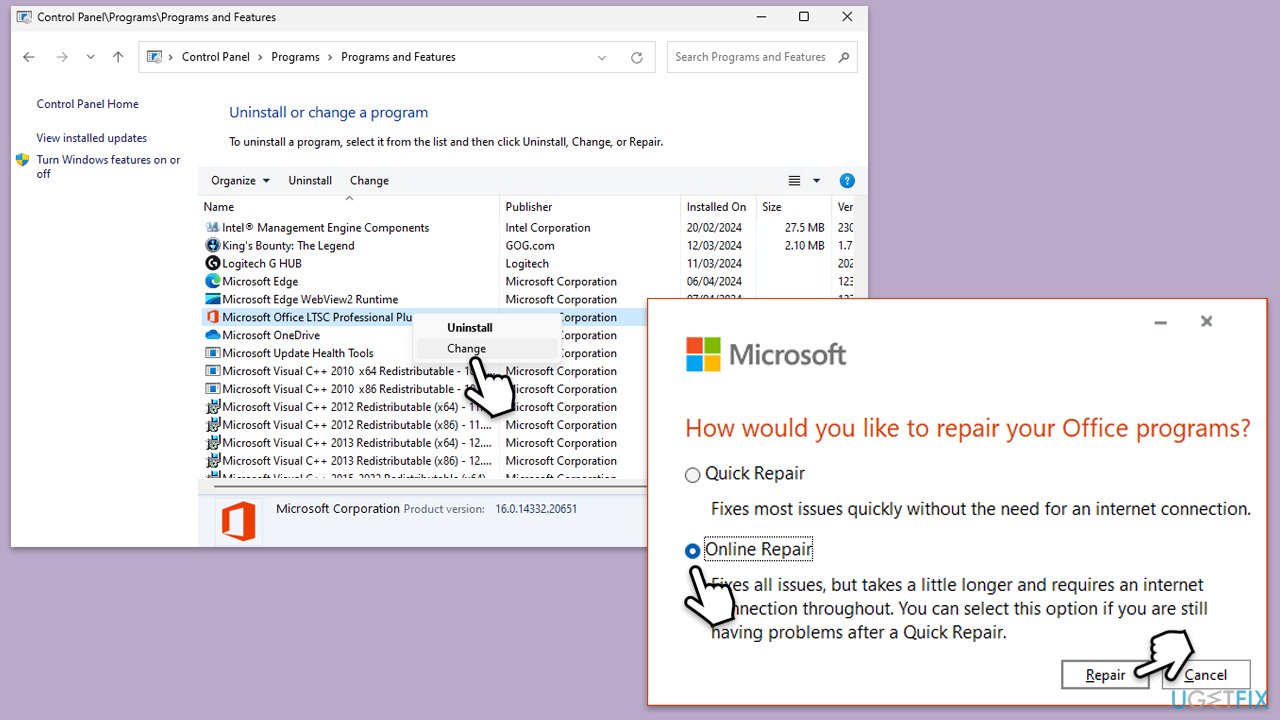The image size is (1280, 720).
Task: Go forward with the Forward arrow
Action: [62, 57]
